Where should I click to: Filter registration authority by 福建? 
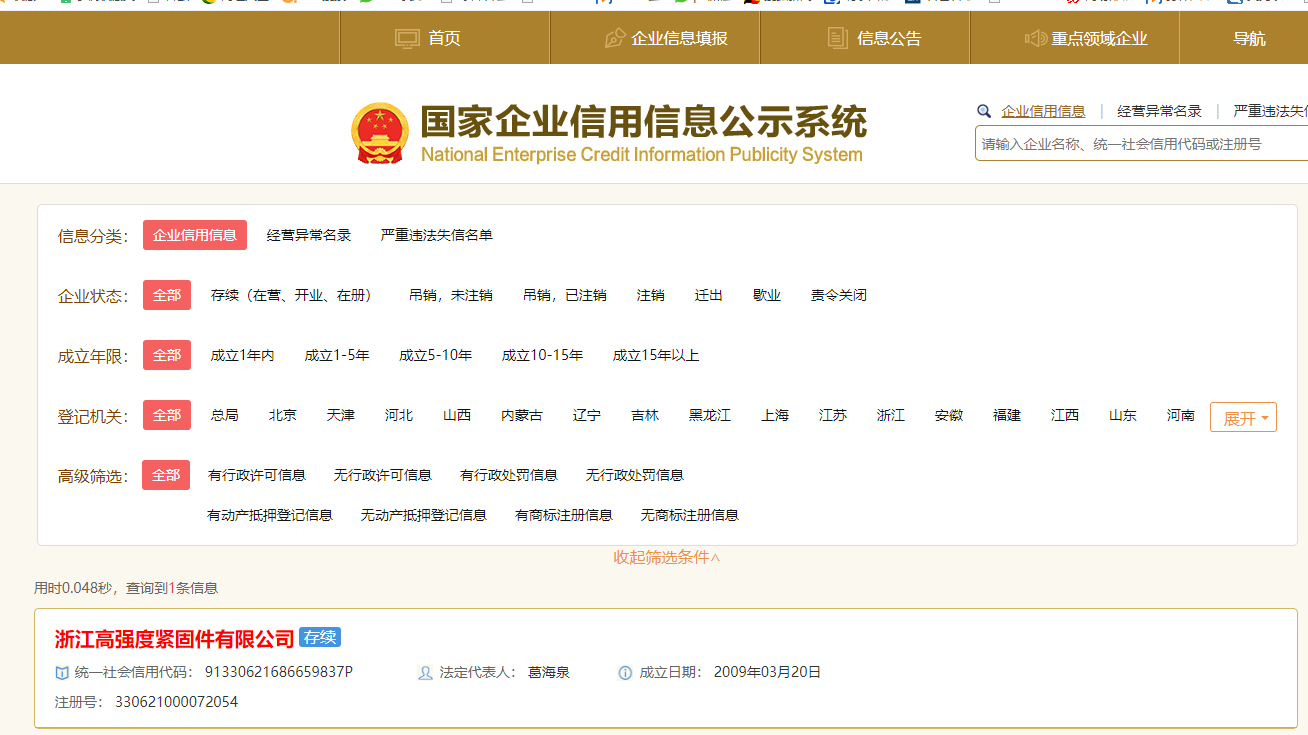pyautogui.click(x=1007, y=415)
